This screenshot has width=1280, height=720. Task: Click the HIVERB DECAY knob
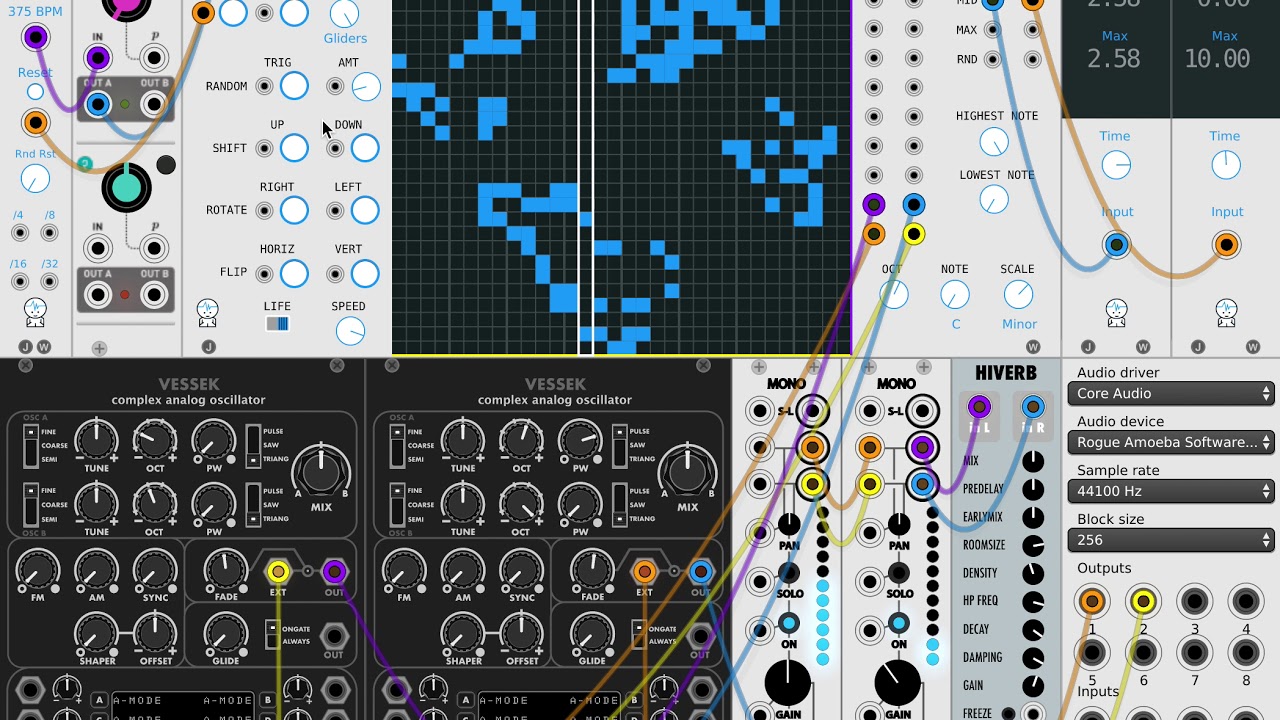pos(1033,630)
